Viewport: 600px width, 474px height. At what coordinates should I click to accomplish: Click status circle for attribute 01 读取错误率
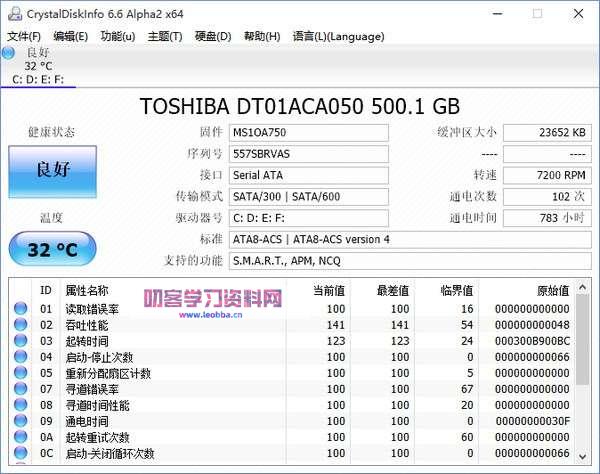(x=21, y=308)
